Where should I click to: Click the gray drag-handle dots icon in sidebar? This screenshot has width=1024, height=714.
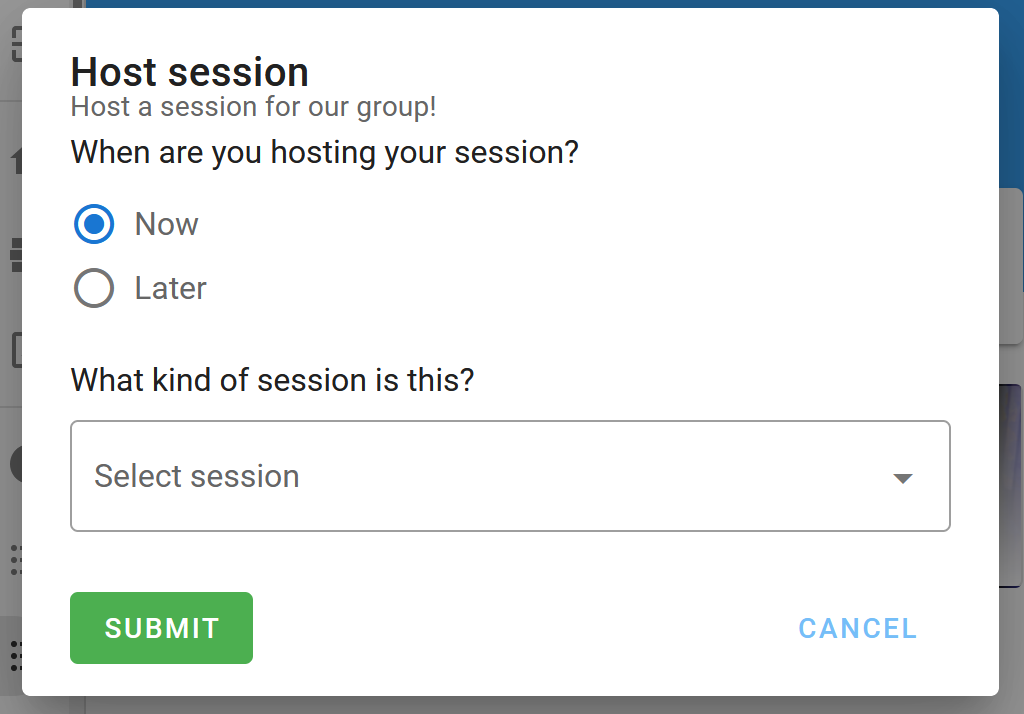pos(16,560)
